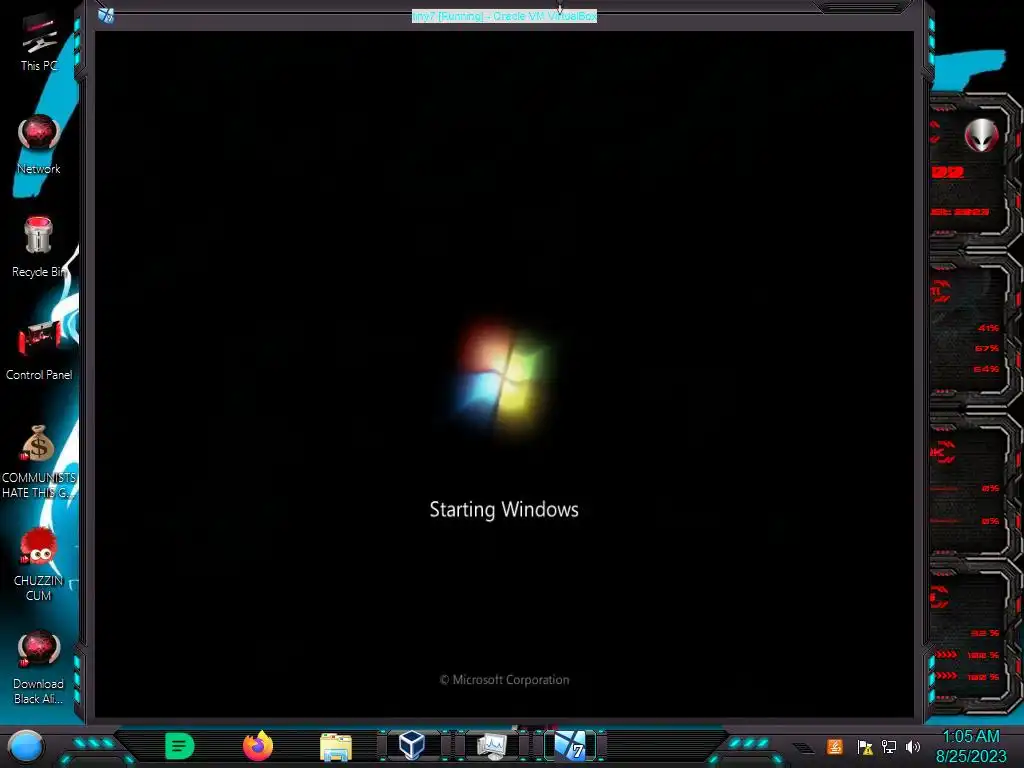Open the green notes app on the taskbar

[180, 746]
